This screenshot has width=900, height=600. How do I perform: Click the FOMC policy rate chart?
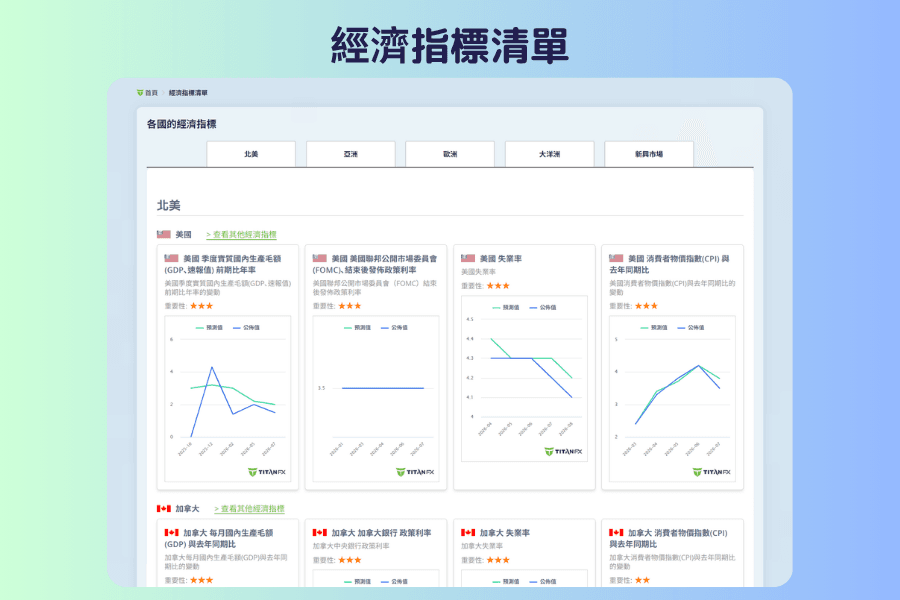pos(376,399)
